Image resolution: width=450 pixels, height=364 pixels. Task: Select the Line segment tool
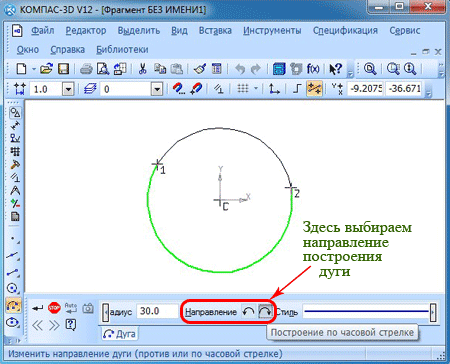pos(13,273)
